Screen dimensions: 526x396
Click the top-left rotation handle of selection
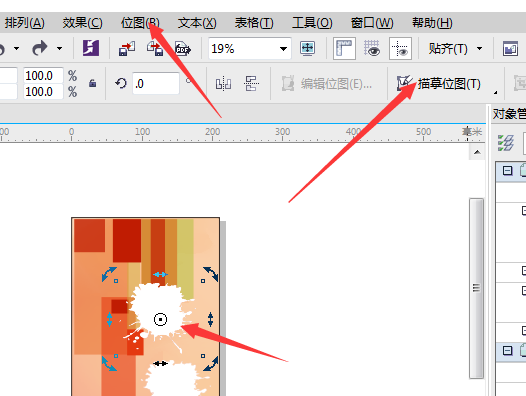tap(109, 274)
